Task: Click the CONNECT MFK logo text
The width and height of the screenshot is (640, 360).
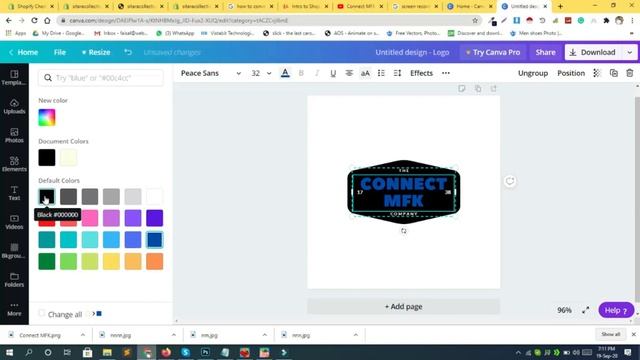Action: (403, 192)
